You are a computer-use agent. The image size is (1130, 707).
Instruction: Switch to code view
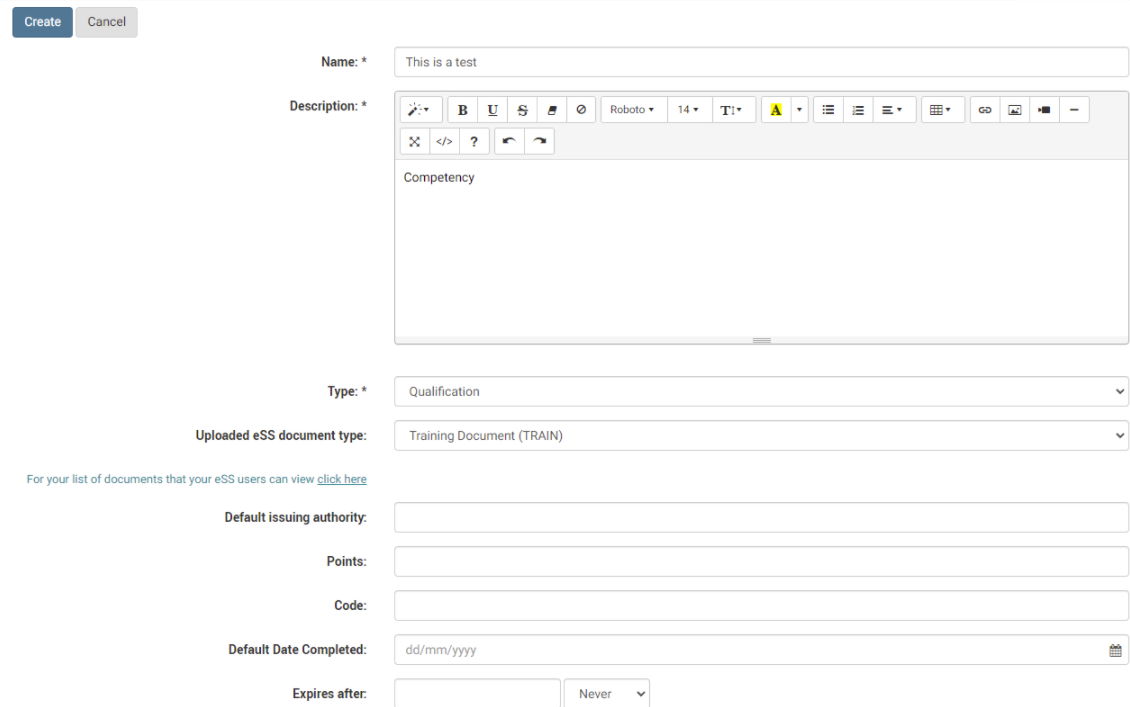click(x=444, y=141)
